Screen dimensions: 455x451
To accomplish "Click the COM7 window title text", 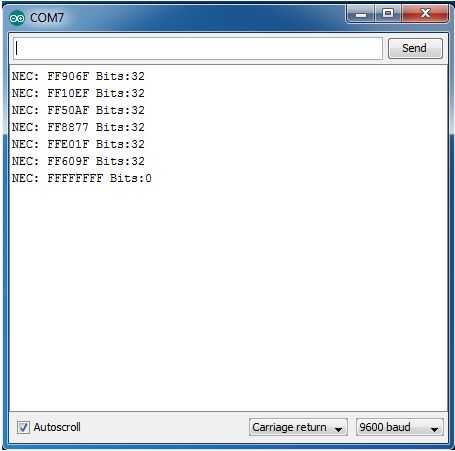I will click(47, 18).
